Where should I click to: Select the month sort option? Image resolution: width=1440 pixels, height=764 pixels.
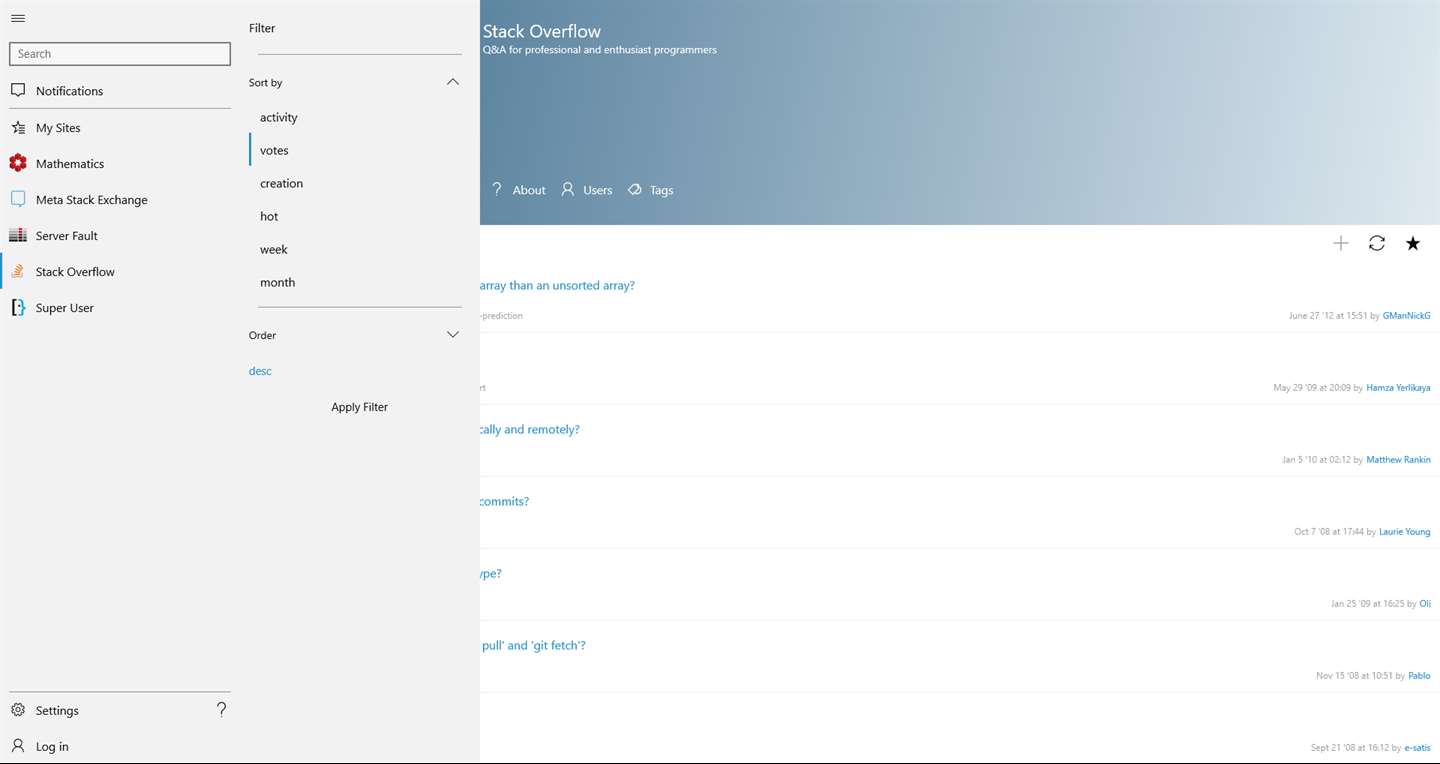[277, 282]
